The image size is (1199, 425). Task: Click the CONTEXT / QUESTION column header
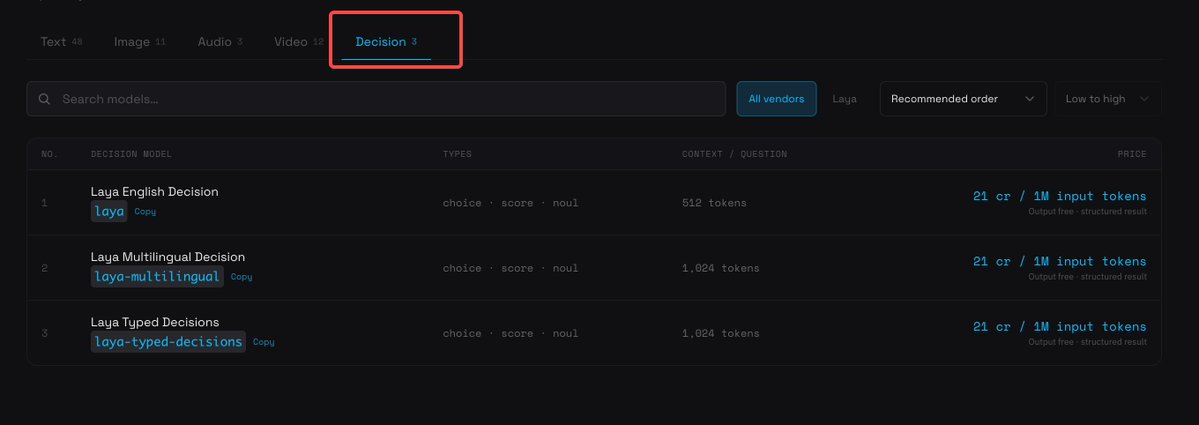click(734, 154)
